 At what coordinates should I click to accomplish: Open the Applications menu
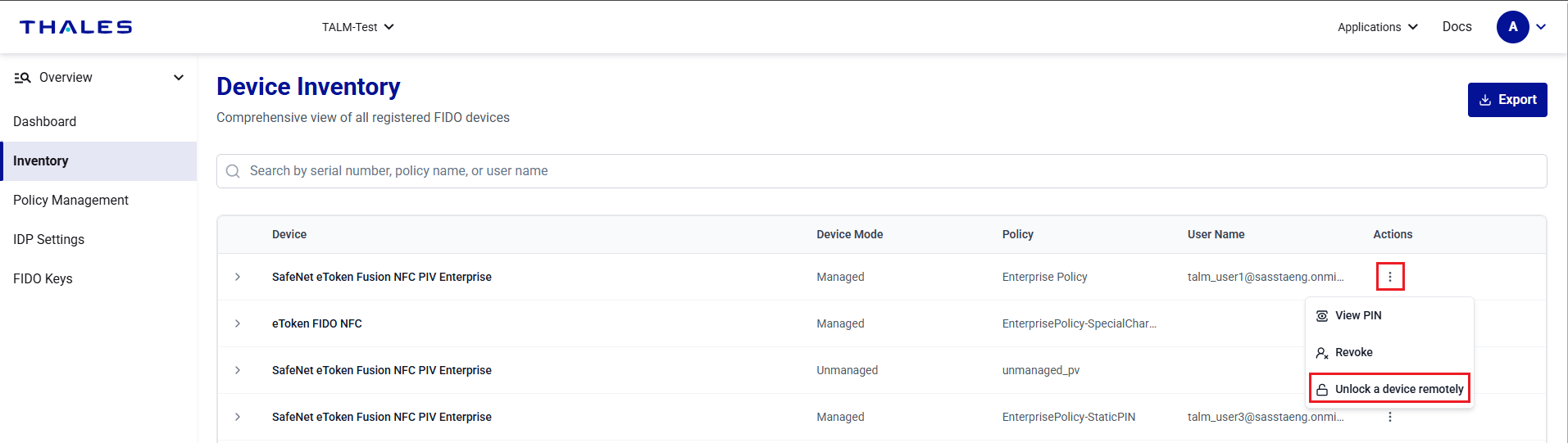tap(1378, 27)
